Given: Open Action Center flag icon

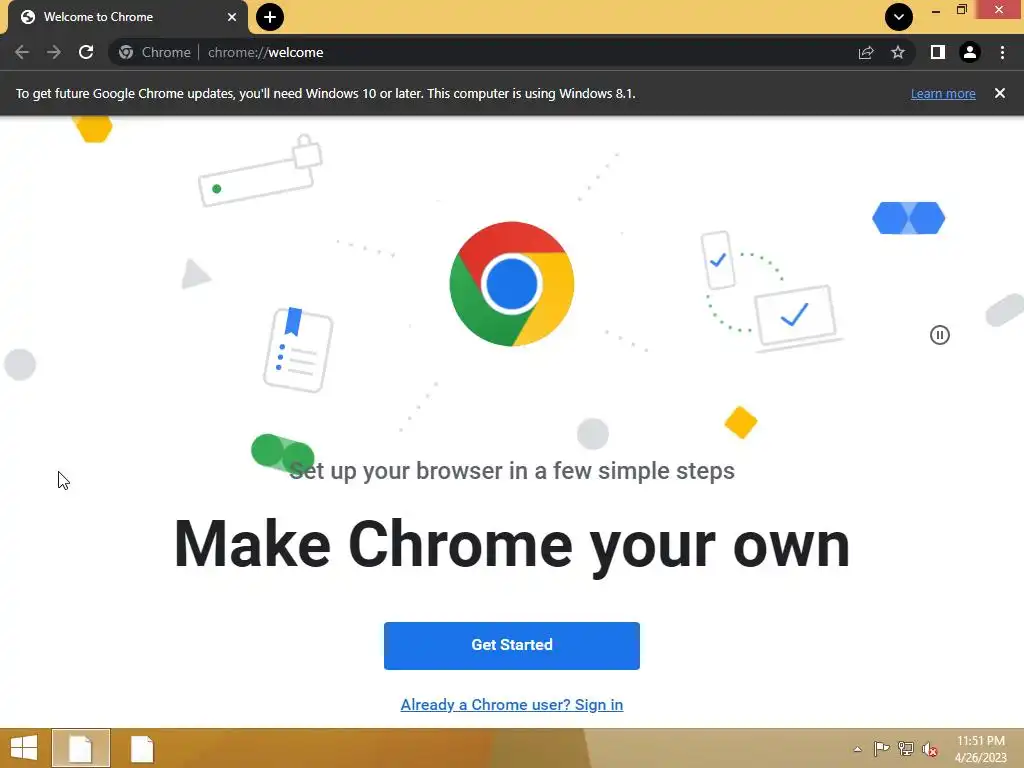Looking at the screenshot, I should pos(881,749).
